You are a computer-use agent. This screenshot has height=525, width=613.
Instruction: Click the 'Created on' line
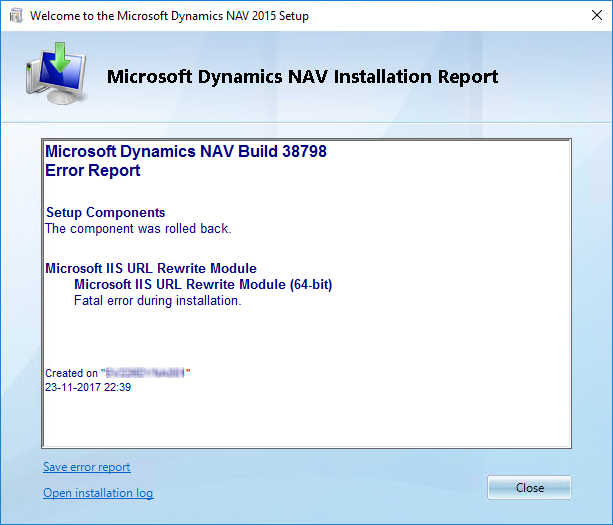pos(118,373)
